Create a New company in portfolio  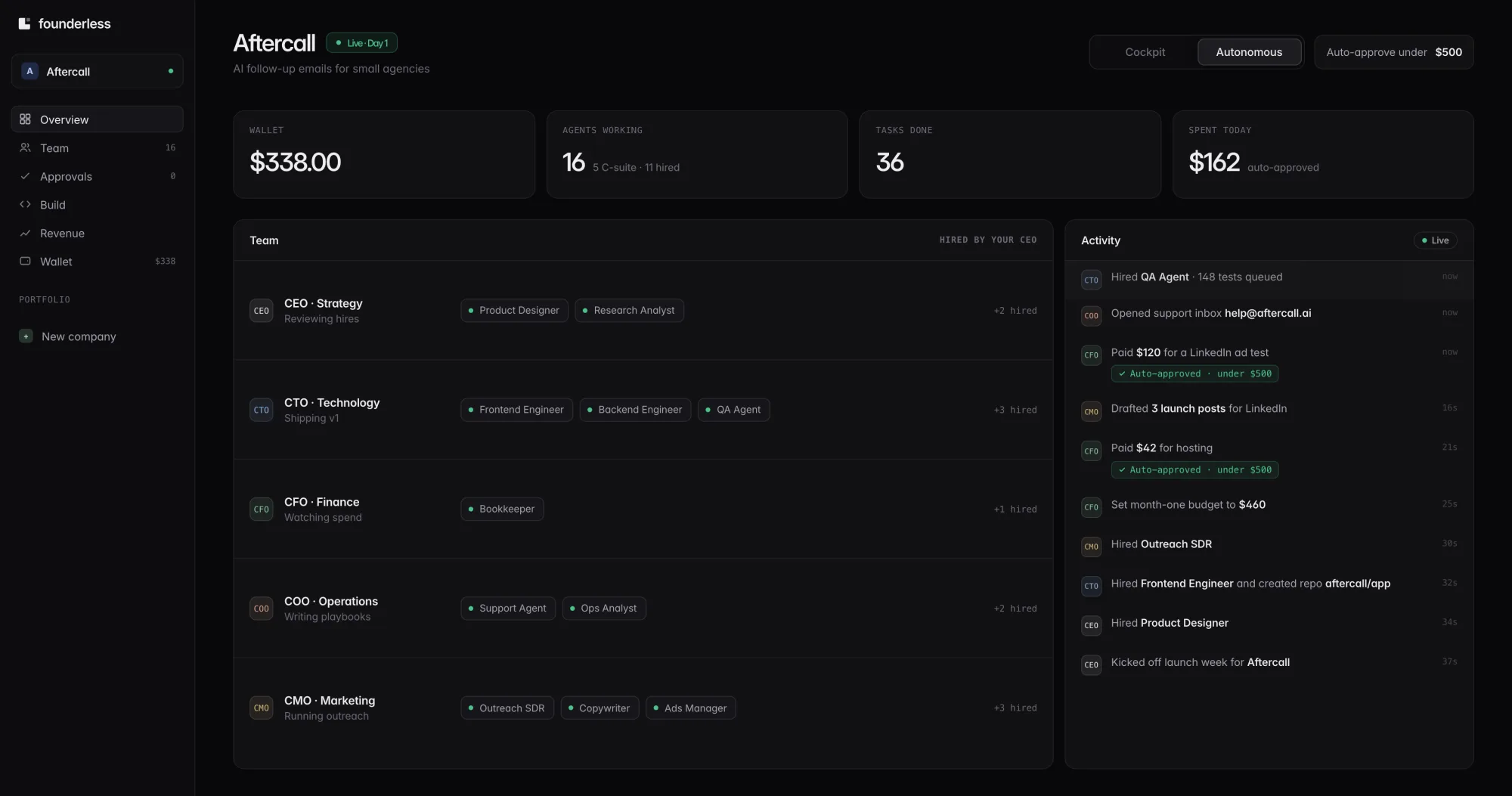[97, 336]
